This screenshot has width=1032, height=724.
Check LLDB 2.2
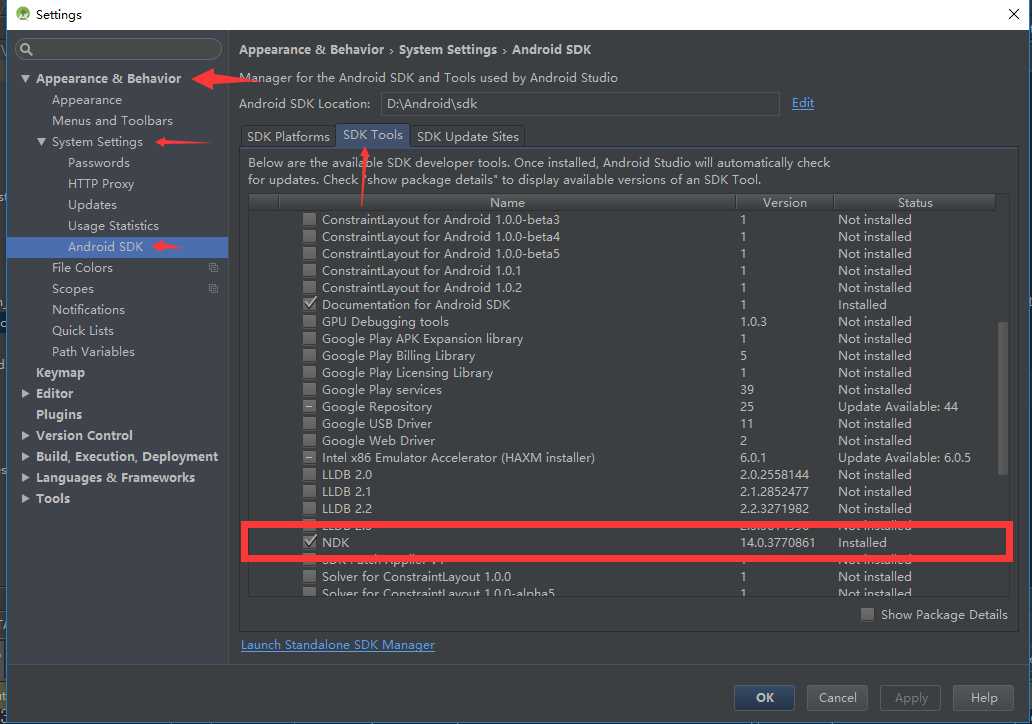coord(309,509)
